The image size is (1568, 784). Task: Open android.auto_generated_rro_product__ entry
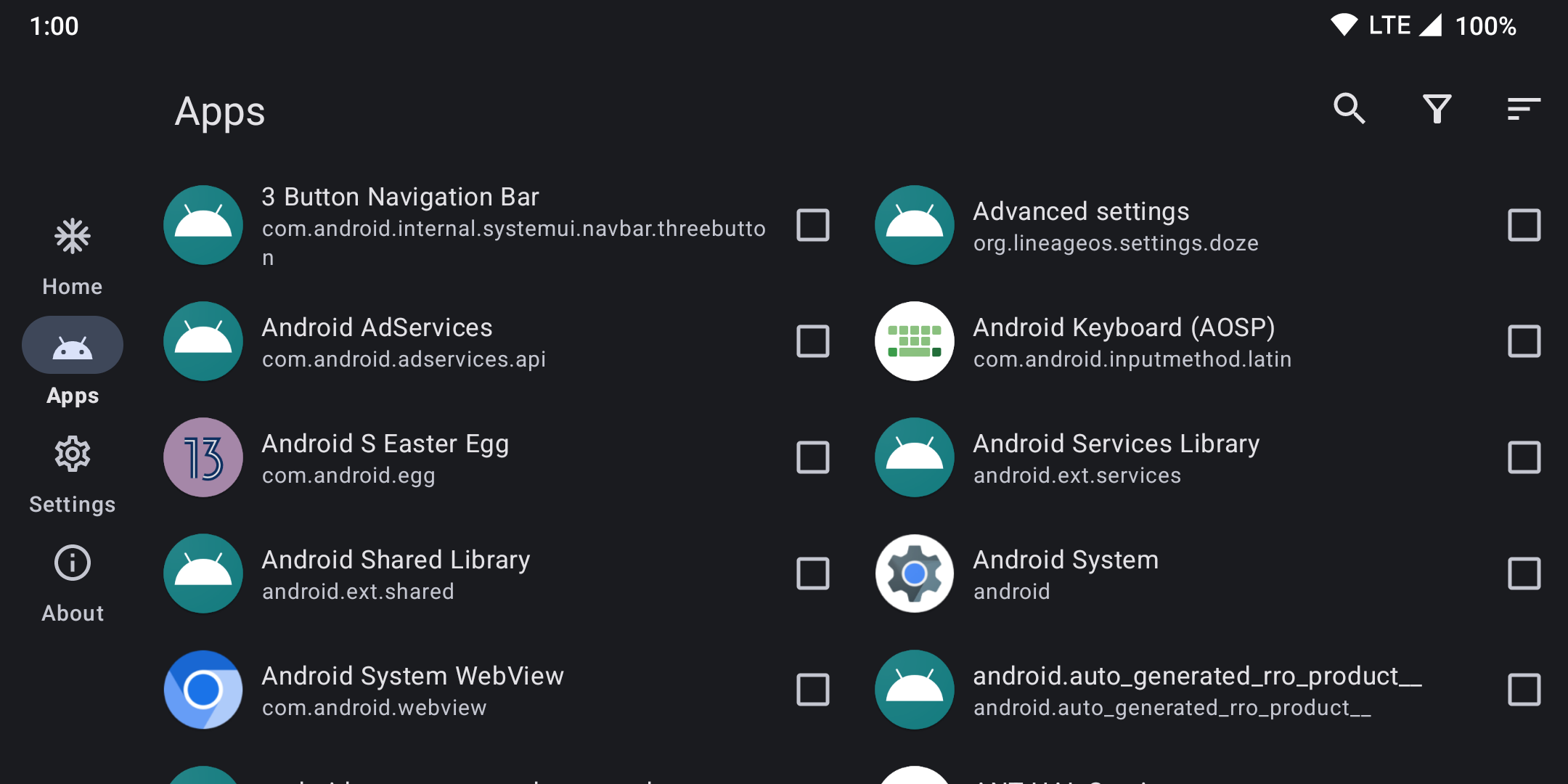click(x=1196, y=690)
